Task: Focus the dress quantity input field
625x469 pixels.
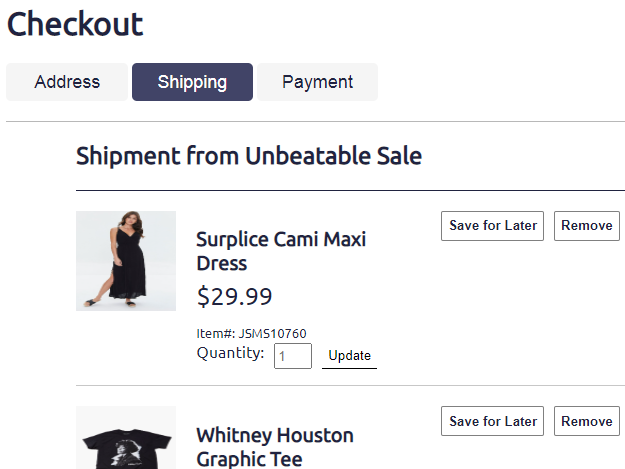Action: [x=292, y=356]
